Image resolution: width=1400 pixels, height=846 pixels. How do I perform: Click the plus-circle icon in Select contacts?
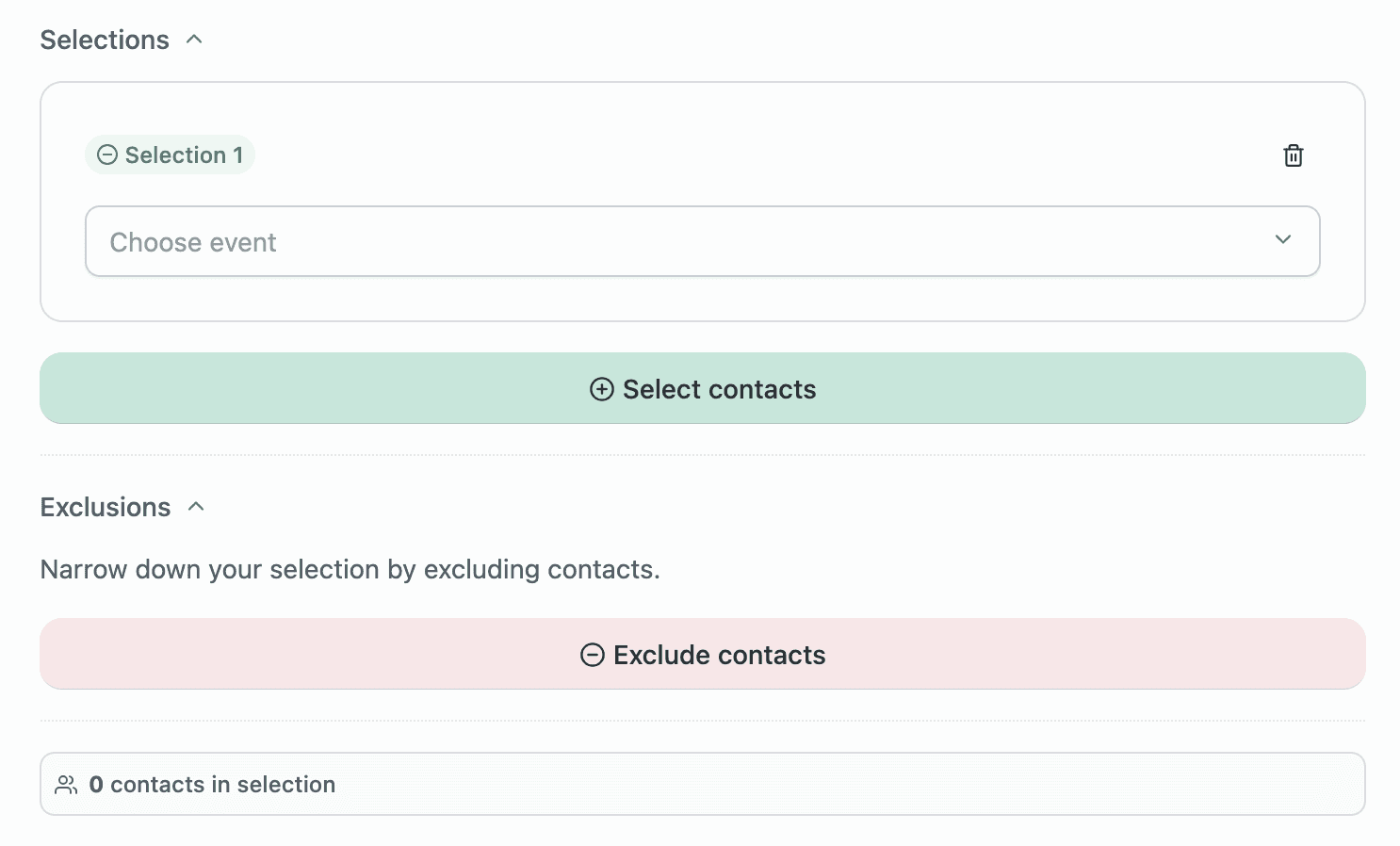tap(601, 389)
